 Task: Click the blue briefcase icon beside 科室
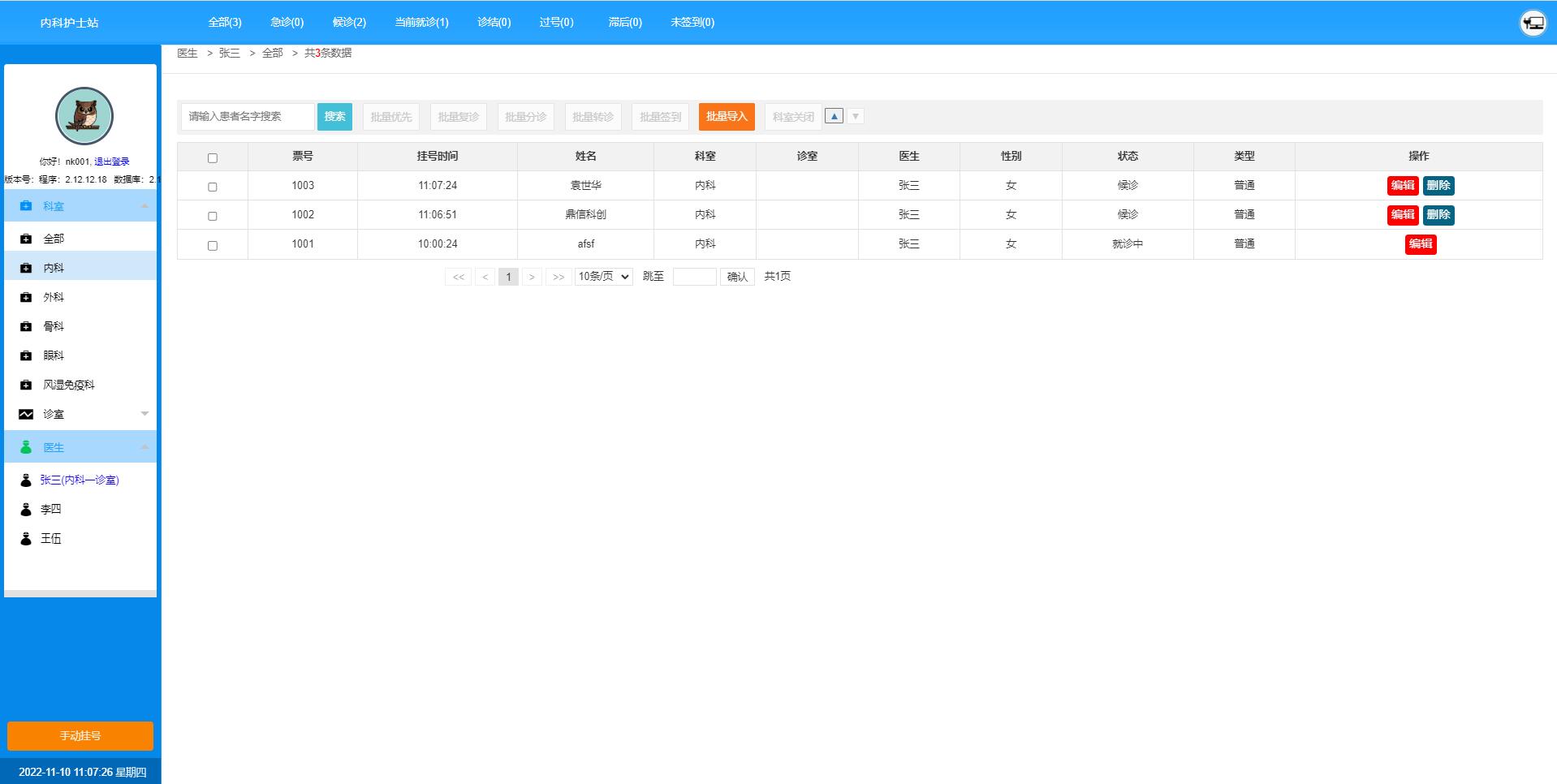(x=26, y=206)
